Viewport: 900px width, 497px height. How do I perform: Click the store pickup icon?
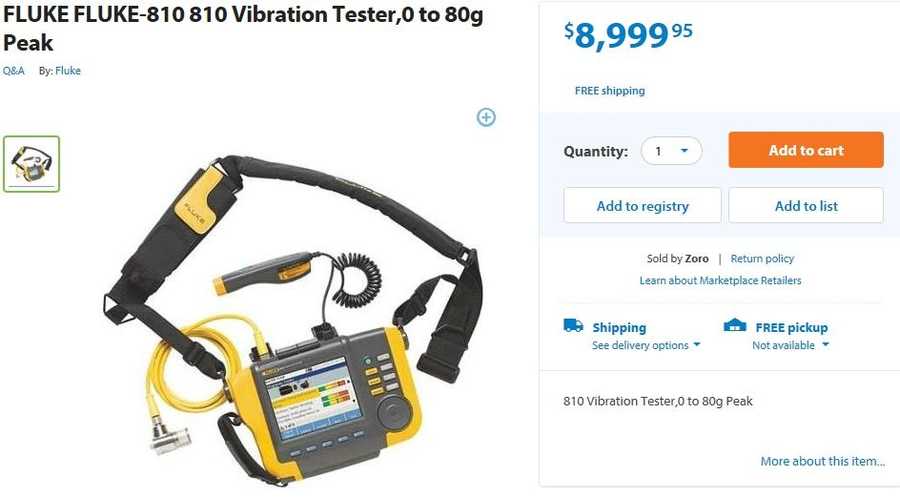click(735, 326)
